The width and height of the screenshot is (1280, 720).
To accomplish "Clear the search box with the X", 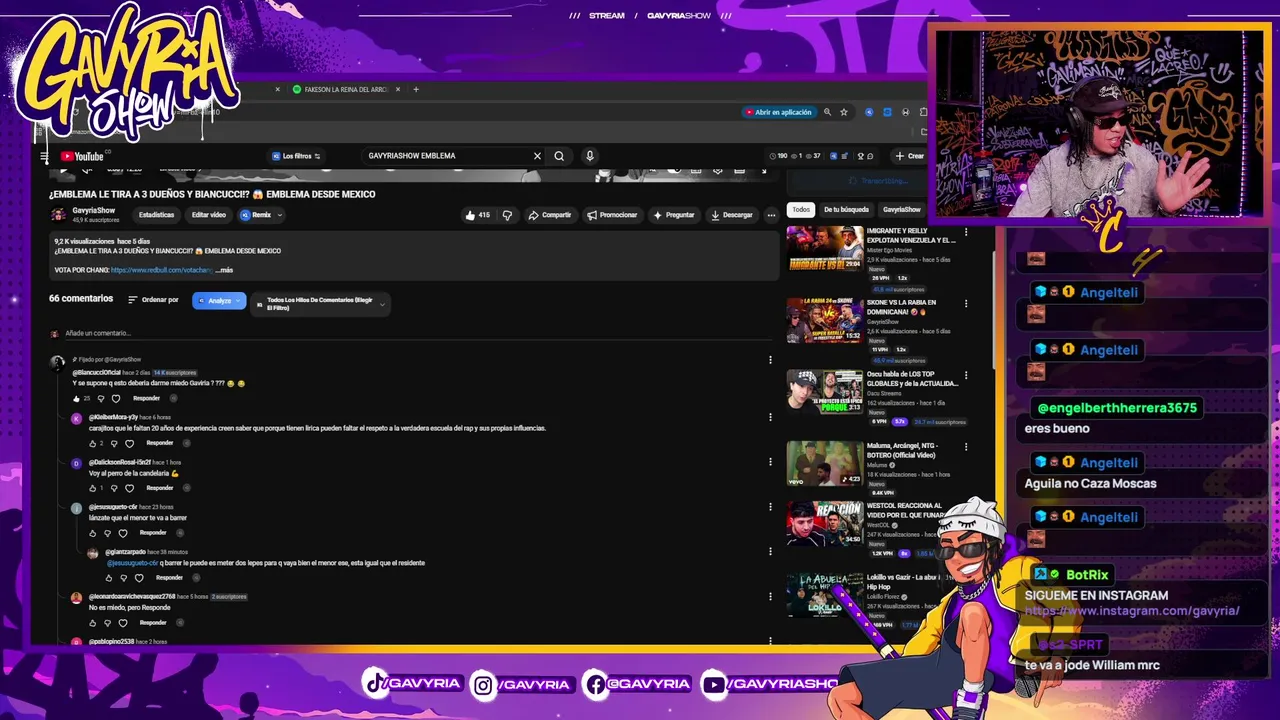I will pos(537,156).
